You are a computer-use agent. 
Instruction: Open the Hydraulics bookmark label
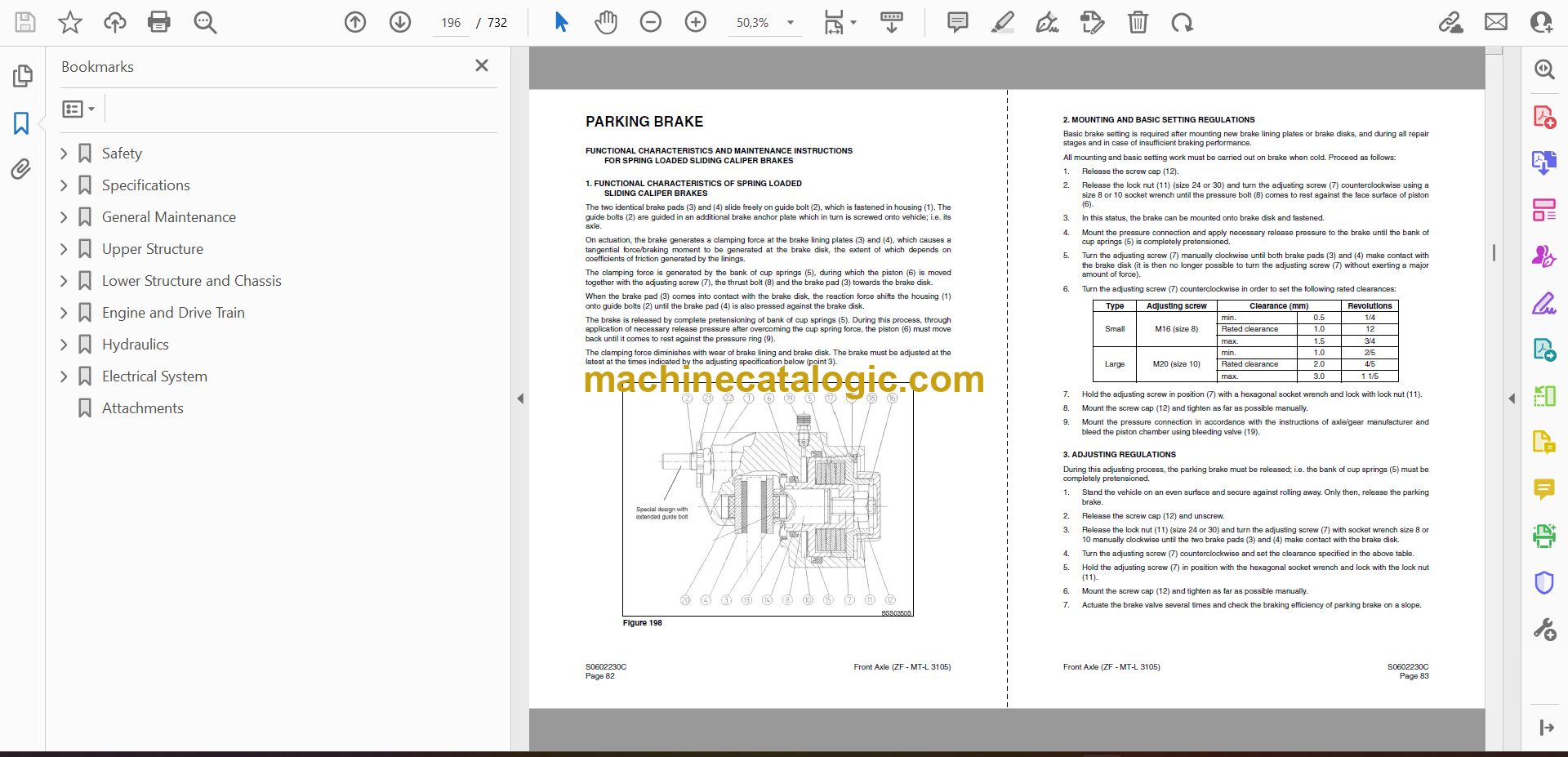(136, 345)
